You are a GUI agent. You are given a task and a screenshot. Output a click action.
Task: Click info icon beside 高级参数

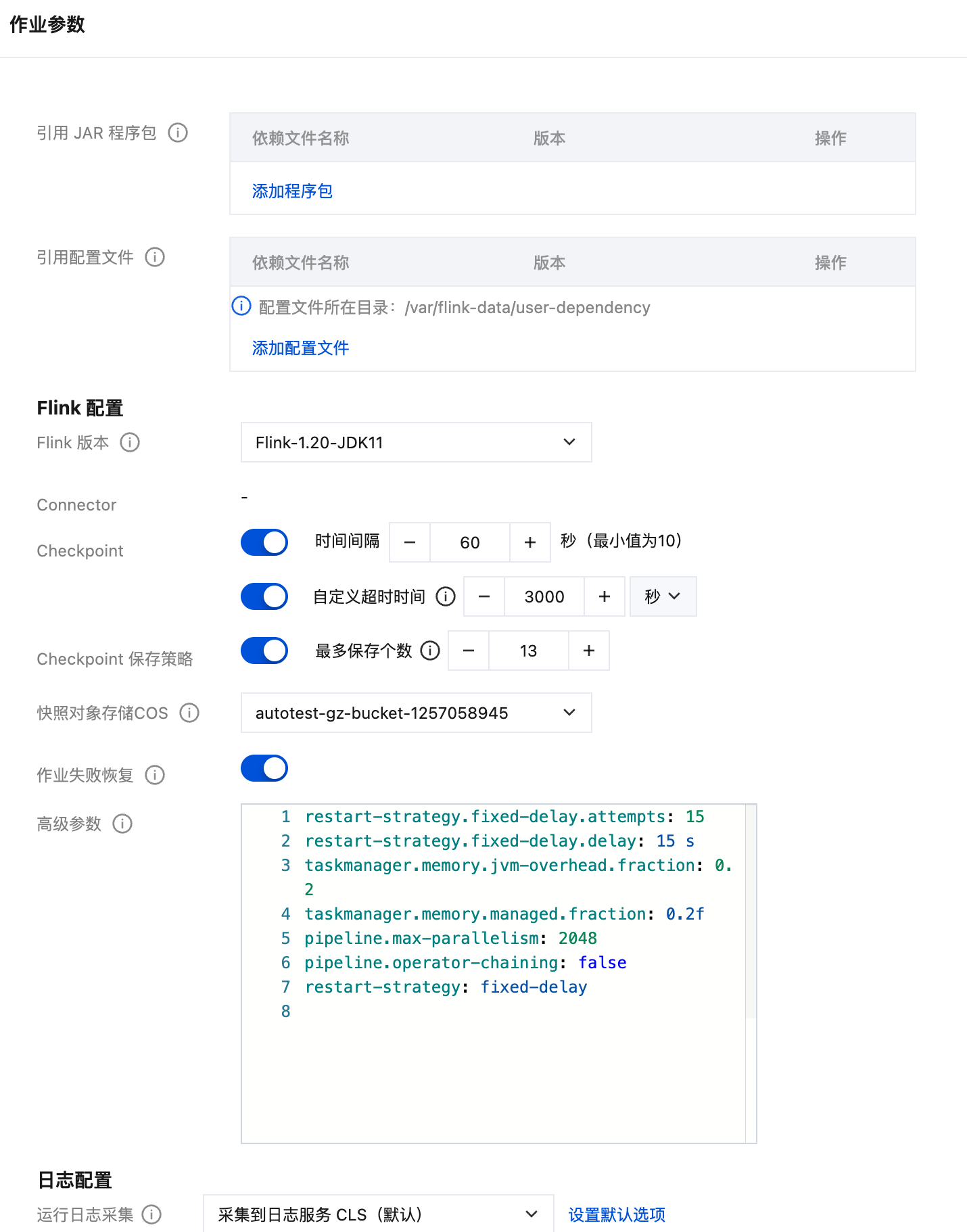122,824
